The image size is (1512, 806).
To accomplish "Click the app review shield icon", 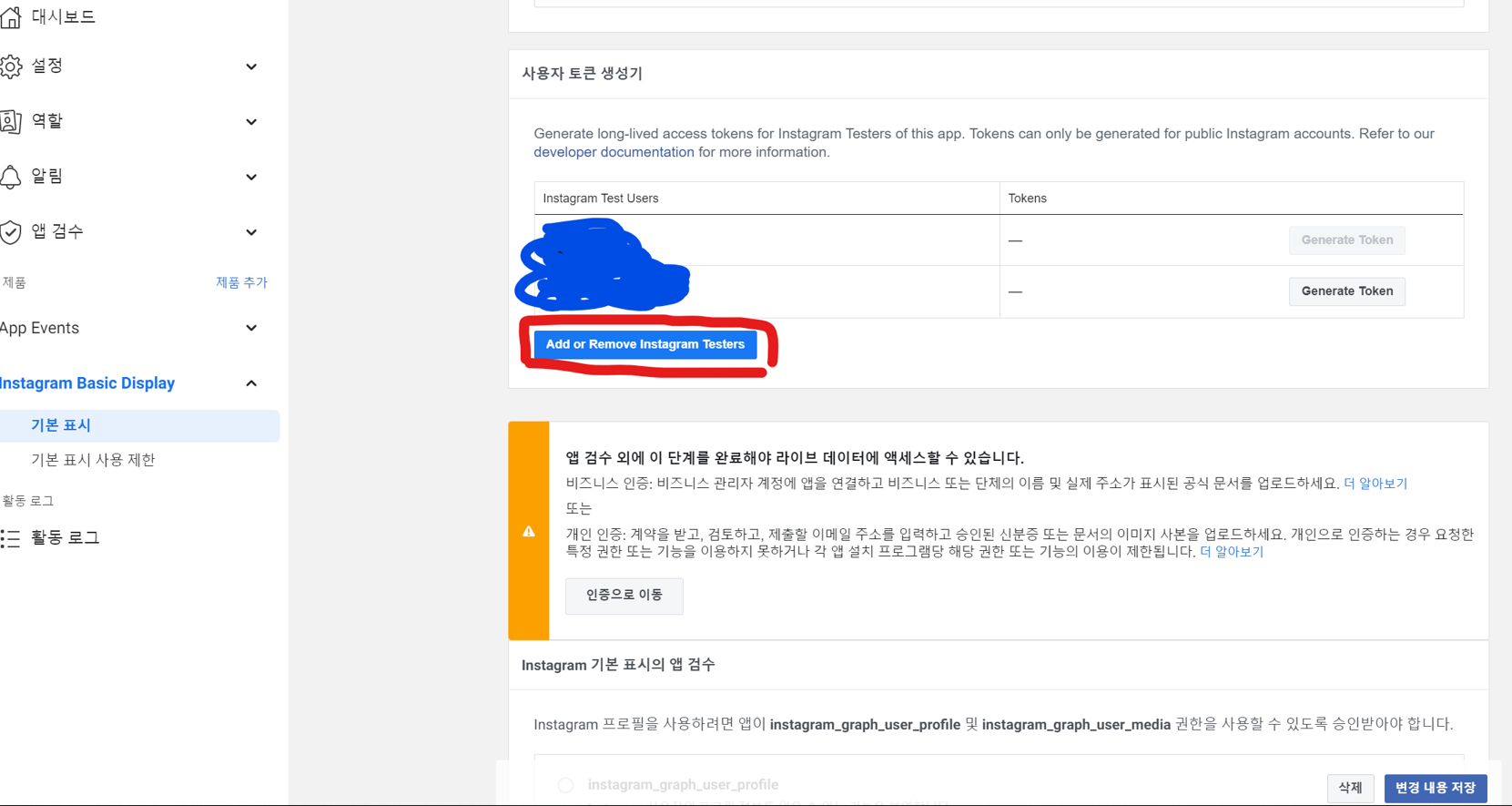I will coord(11,232).
